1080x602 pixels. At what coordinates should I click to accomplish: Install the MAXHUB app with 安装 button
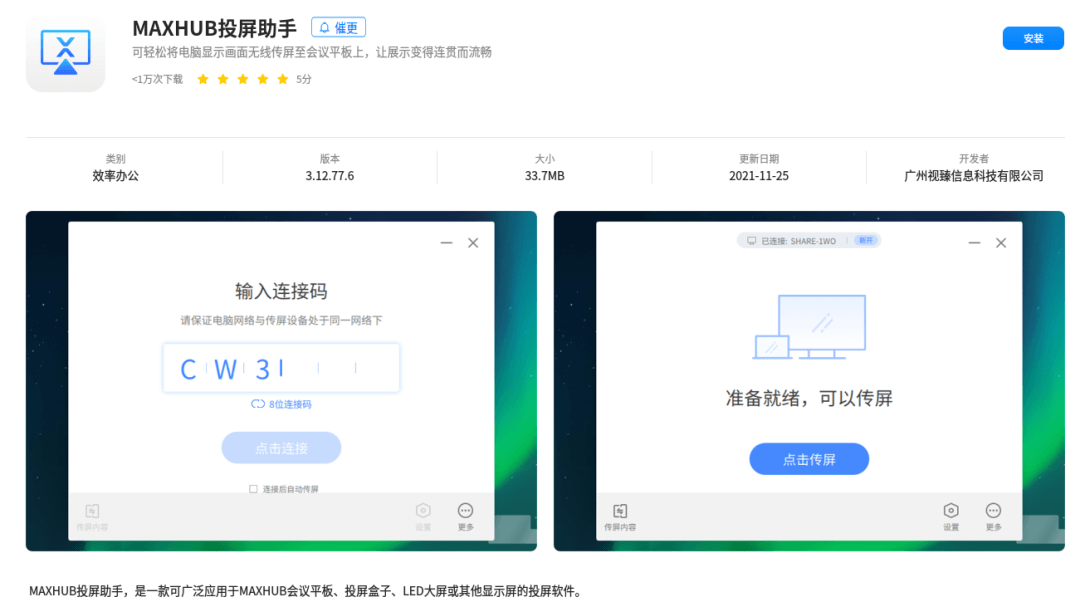pyautogui.click(x=1032, y=39)
